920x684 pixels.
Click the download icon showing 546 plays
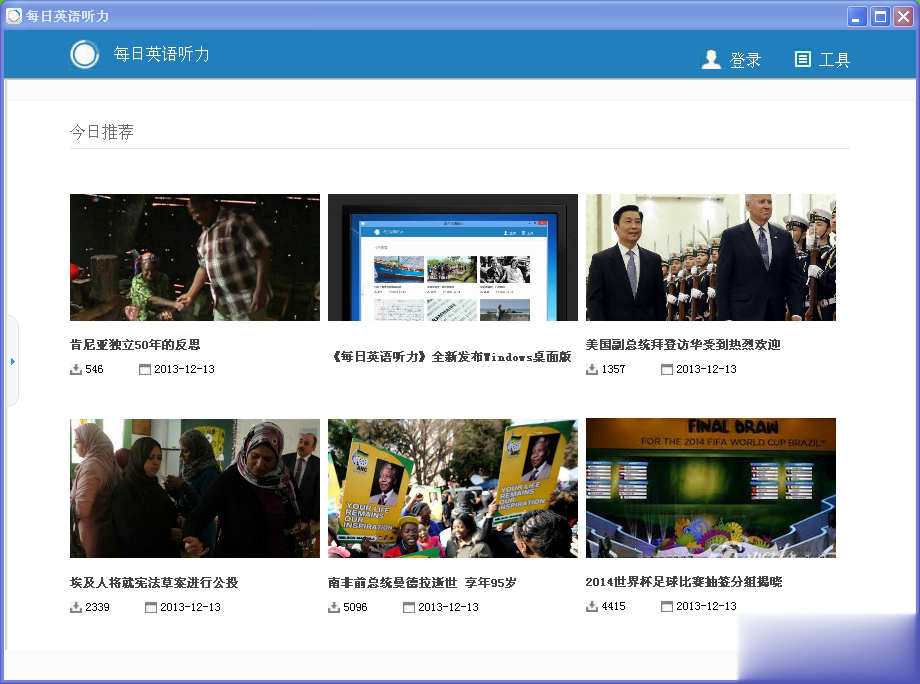(x=74, y=369)
